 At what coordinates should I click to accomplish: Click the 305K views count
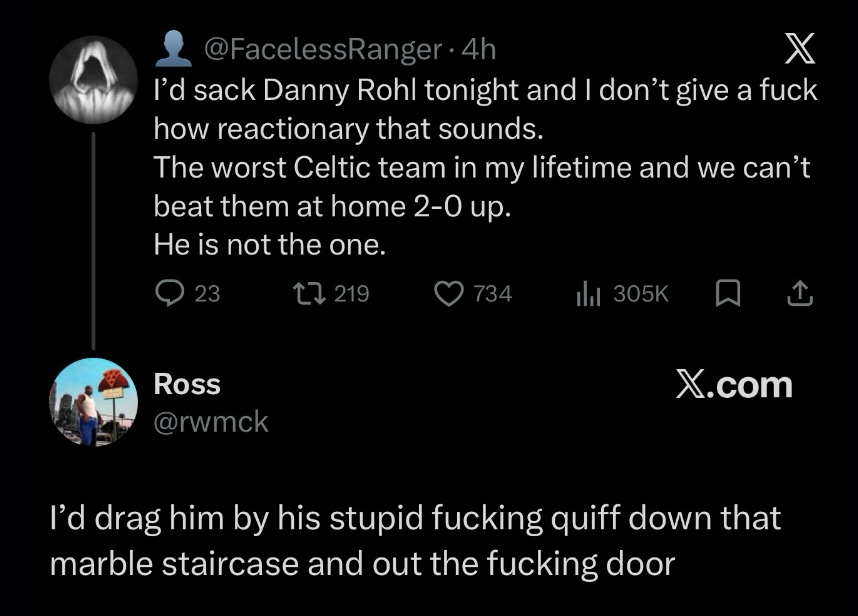point(640,293)
